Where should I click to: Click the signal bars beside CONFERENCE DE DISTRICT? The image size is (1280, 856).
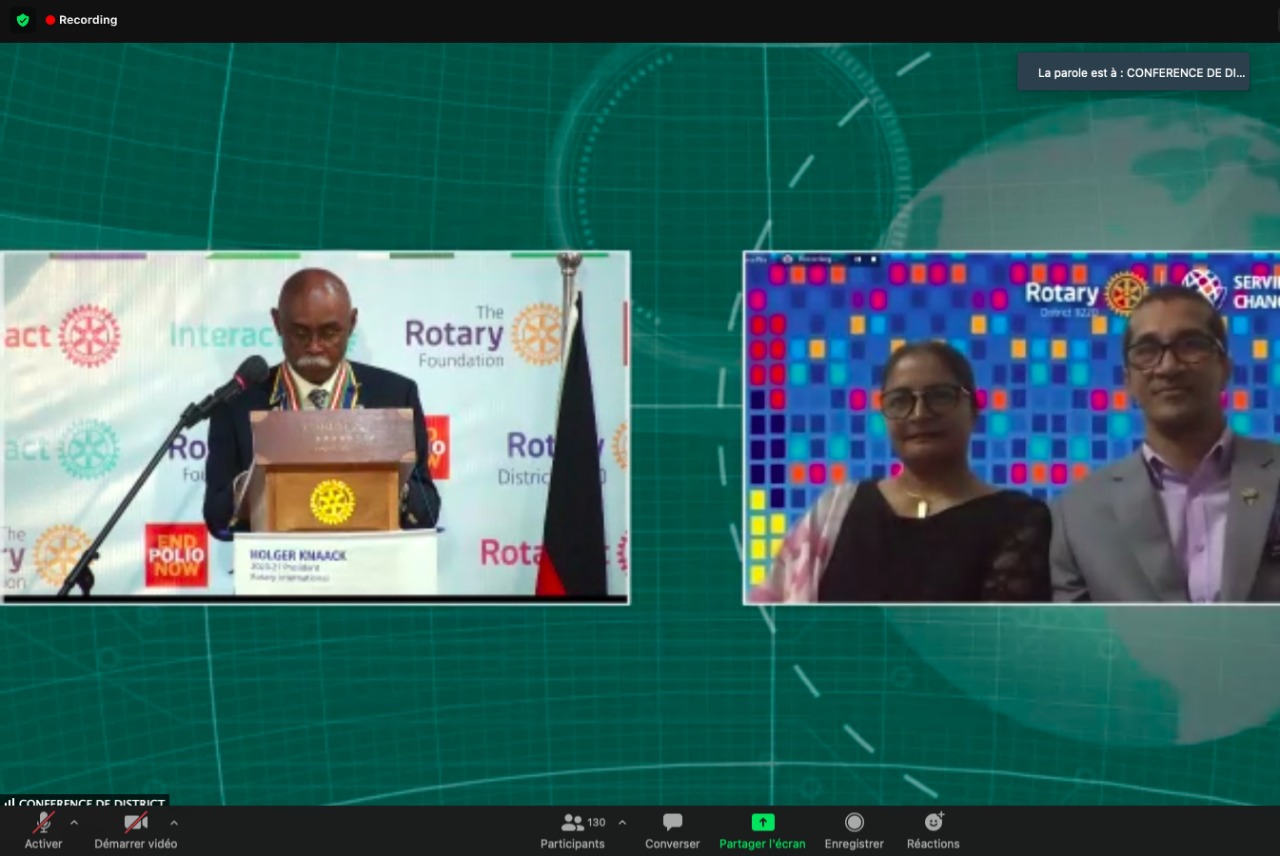pos(9,803)
